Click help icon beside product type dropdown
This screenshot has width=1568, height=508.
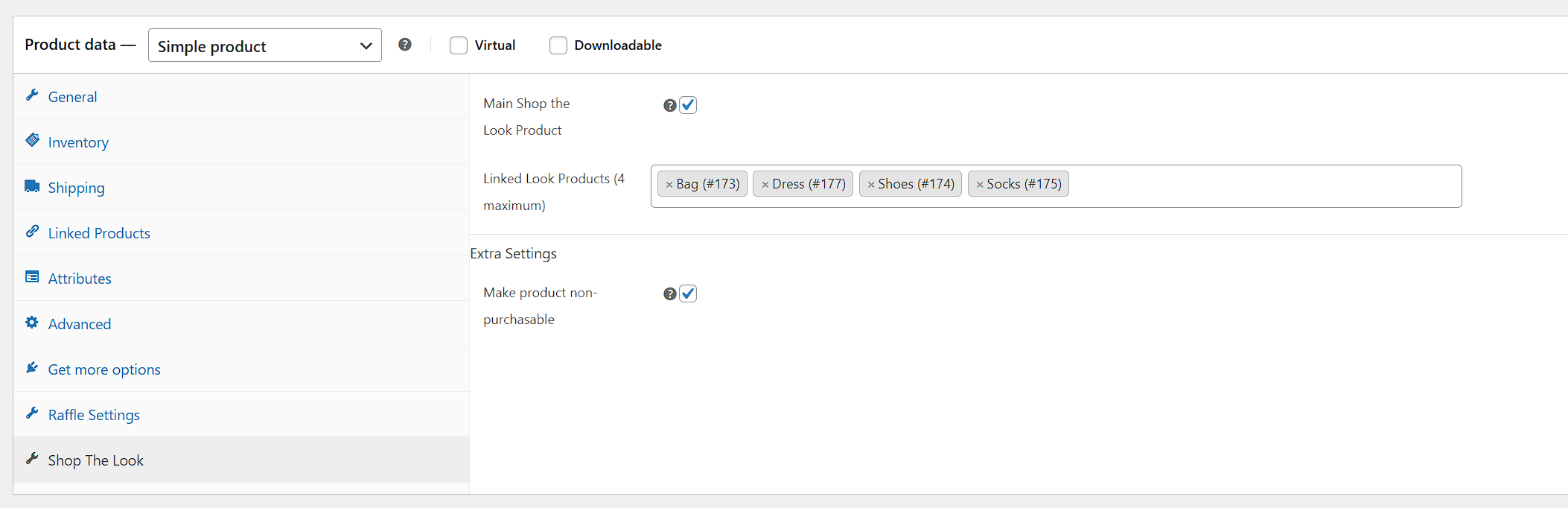coord(405,45)
